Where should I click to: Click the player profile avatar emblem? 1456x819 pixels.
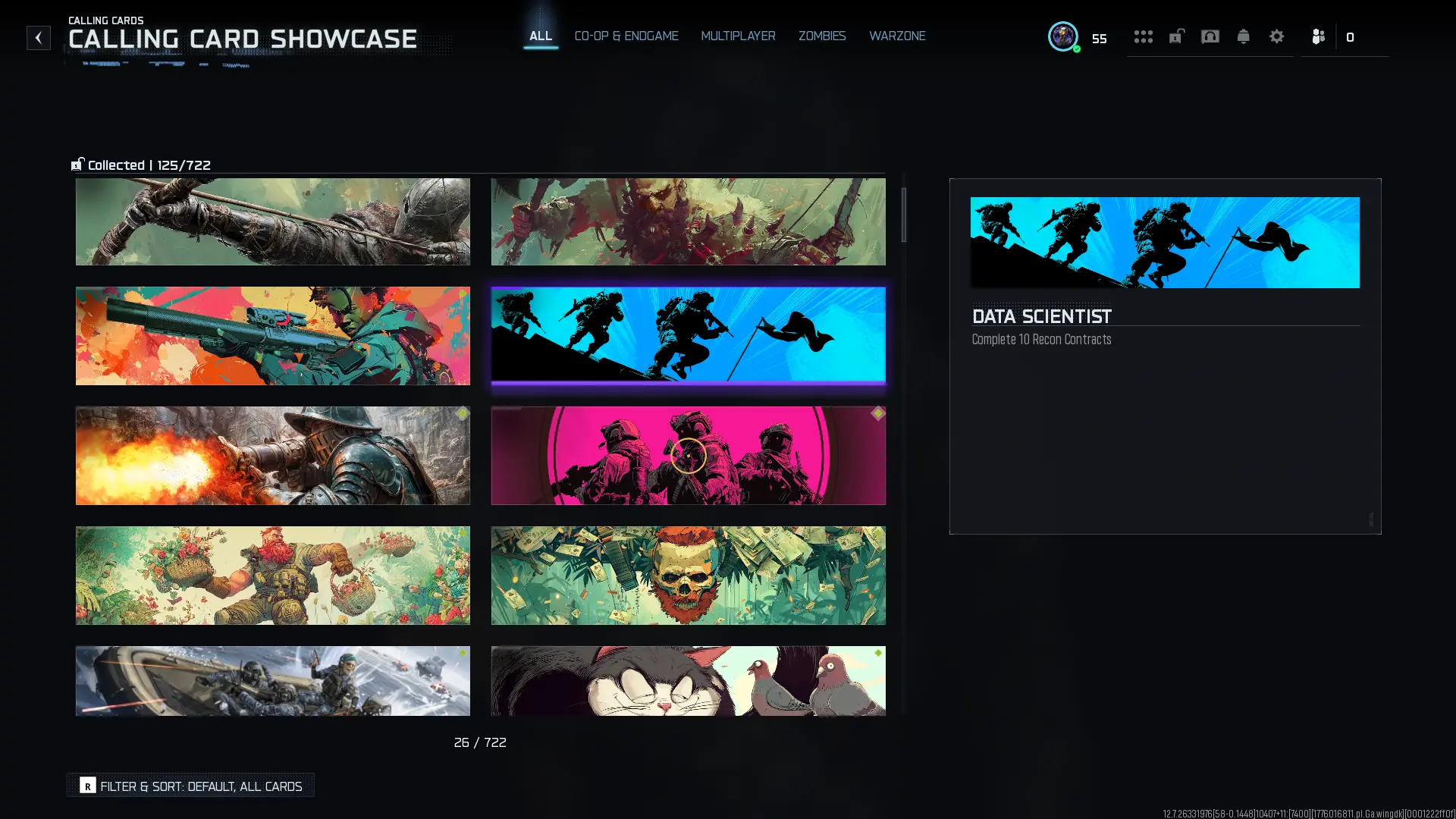pyautogui.click(x=1062, y=36)
